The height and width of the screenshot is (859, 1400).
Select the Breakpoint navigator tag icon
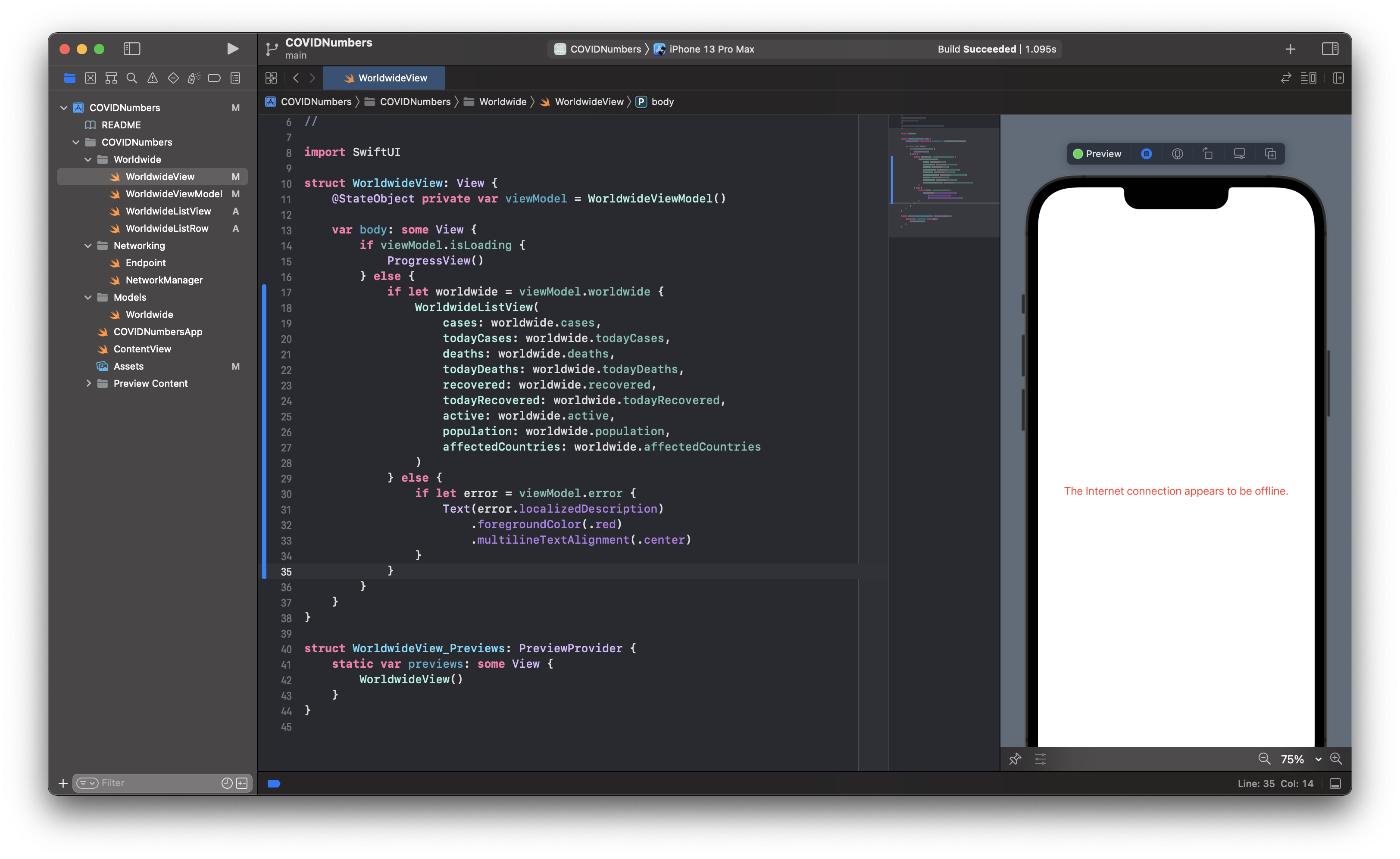pyautogui.click(x=214, y=78)
